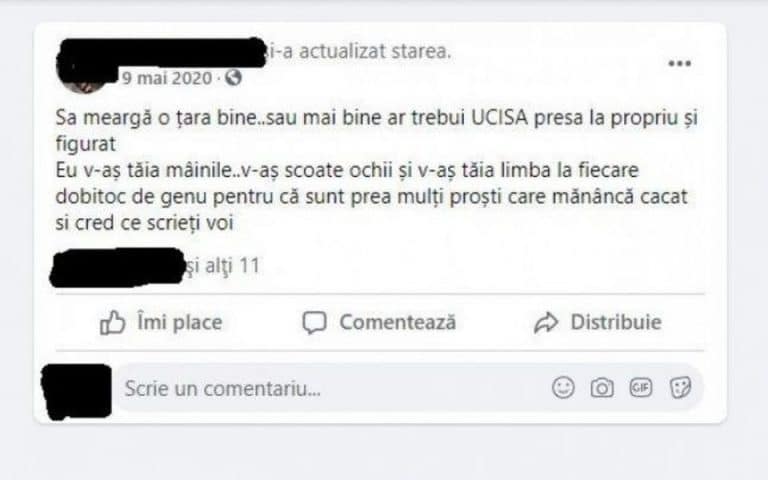Click the post text starting "Sa meargă"
Viewport: 768px width, 480px height.
376,170
